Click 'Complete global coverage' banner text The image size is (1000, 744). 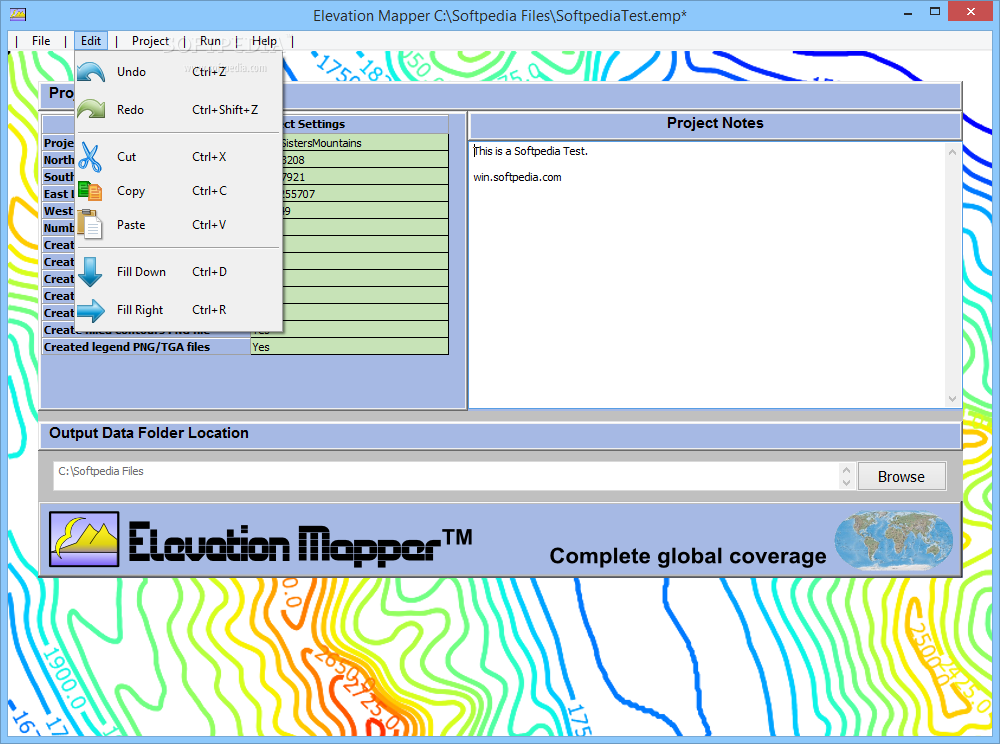pos(688,557)
